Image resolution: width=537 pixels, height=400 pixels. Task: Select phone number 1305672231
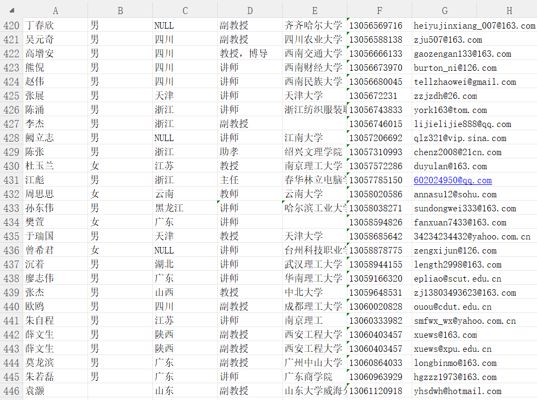click(x=373, y=96)
